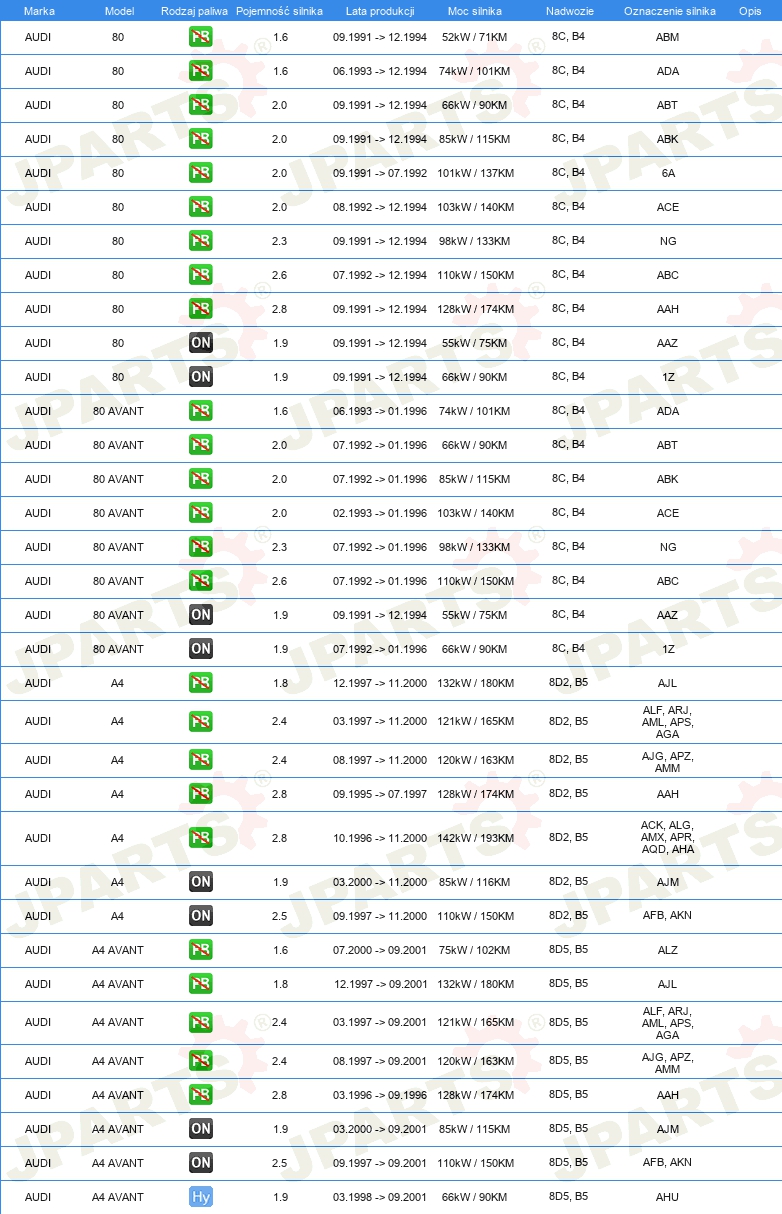This screenshot has height=1214, width=782.
Task: Click the Lata produkcji column header
Action: click(x=380, y=11)
